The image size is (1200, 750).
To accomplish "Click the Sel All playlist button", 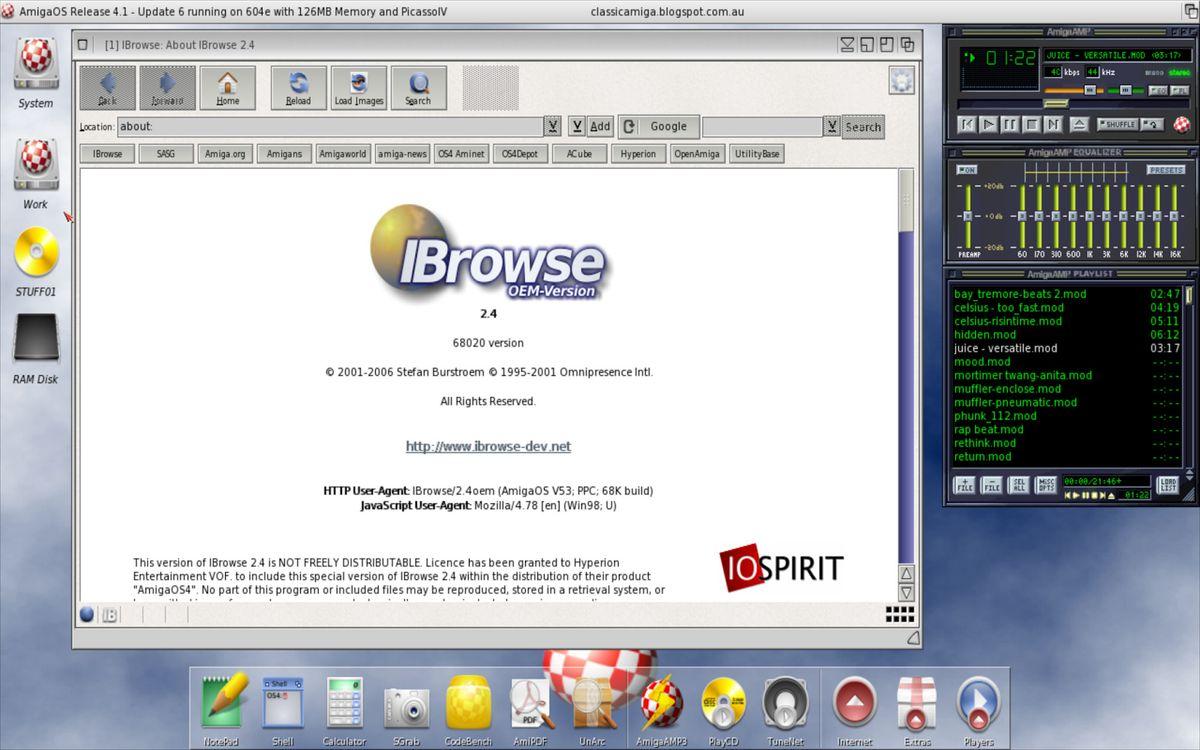I will pos(1018,485).
